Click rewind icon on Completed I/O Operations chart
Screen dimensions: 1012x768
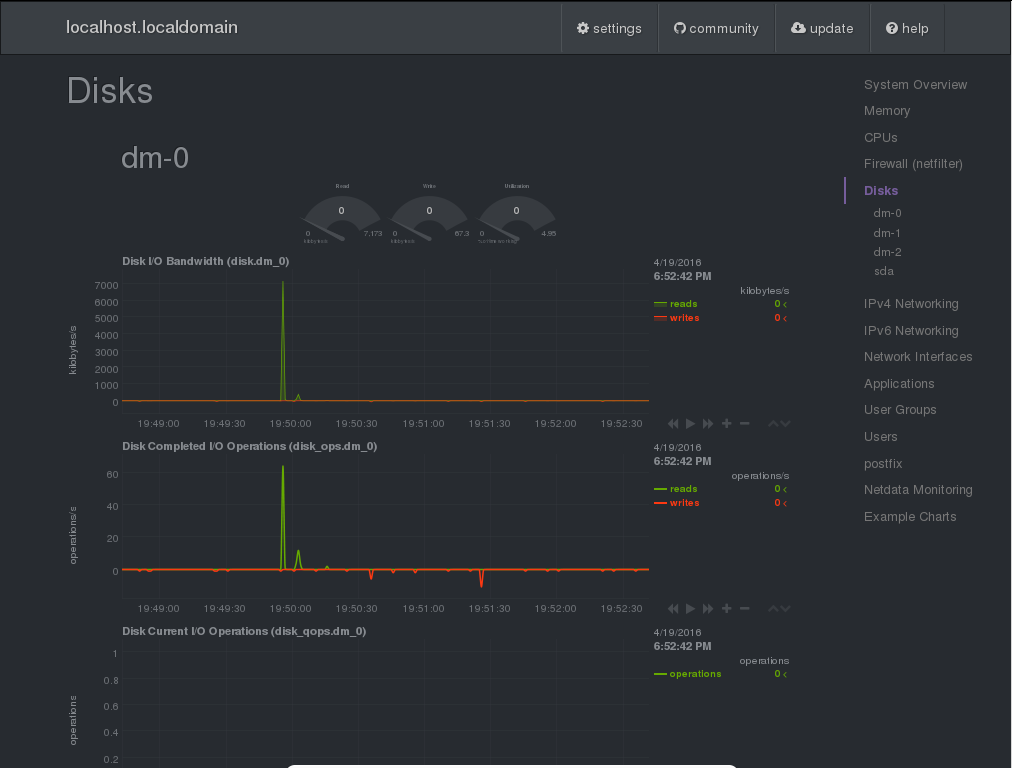(x=673, y=608)
